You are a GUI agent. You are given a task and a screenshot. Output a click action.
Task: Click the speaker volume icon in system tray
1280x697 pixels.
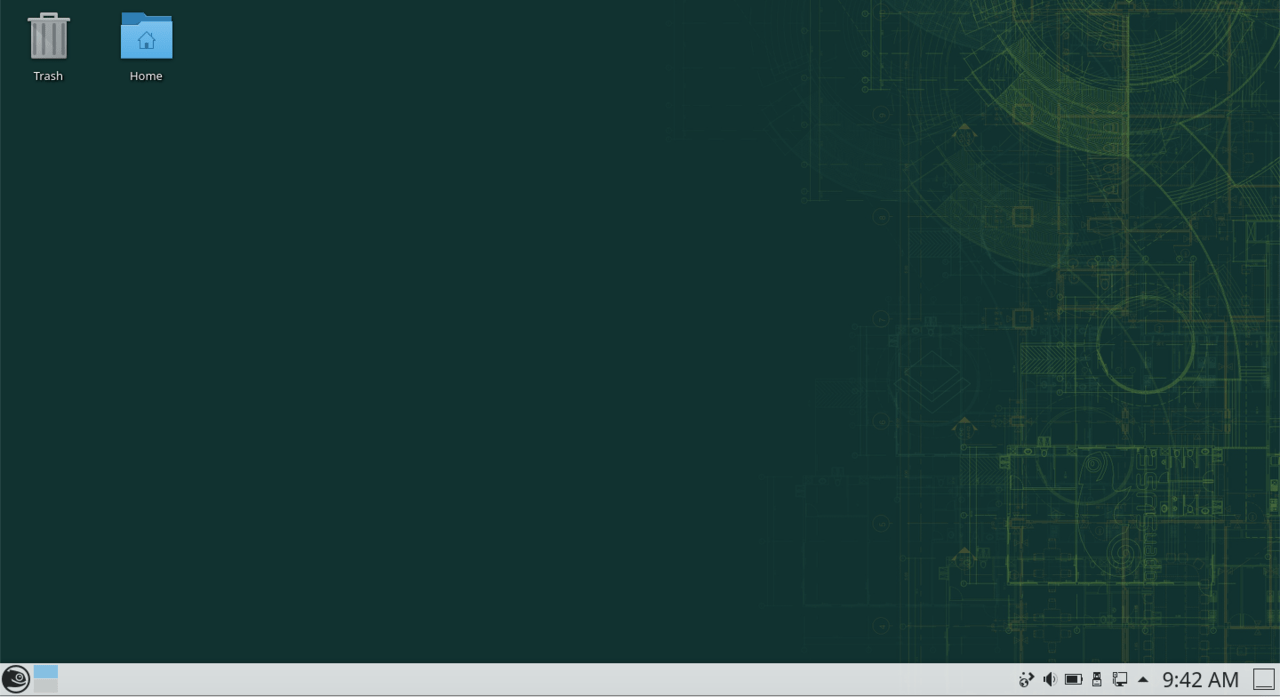click(1049, 679)
